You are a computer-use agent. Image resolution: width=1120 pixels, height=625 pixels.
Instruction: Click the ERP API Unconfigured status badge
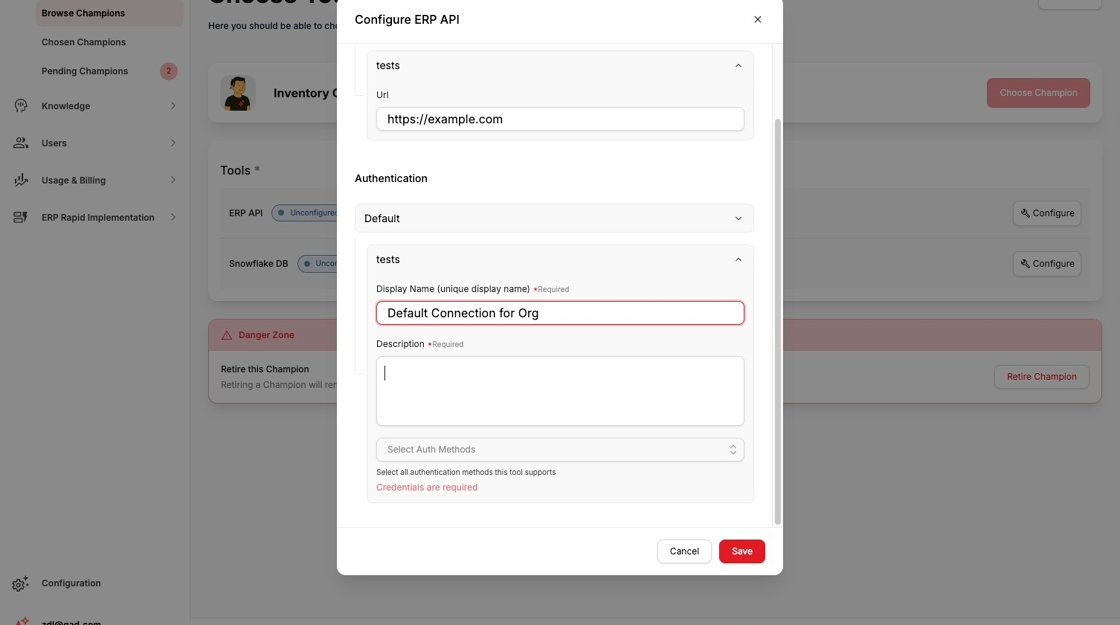pyautogui.click(x=306, y=213)
